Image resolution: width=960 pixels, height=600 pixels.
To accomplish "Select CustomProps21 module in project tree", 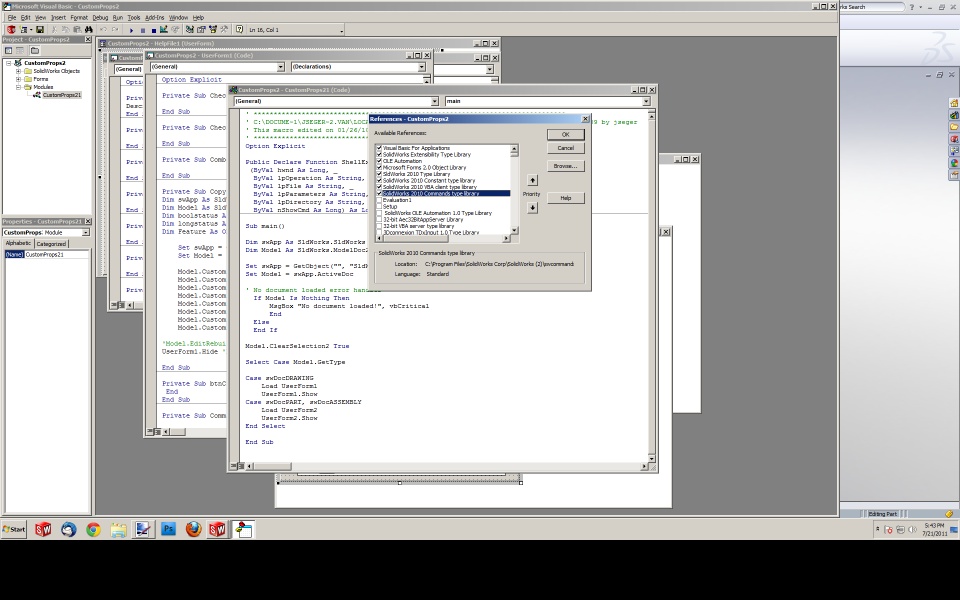I will click(x=61, y=95).
